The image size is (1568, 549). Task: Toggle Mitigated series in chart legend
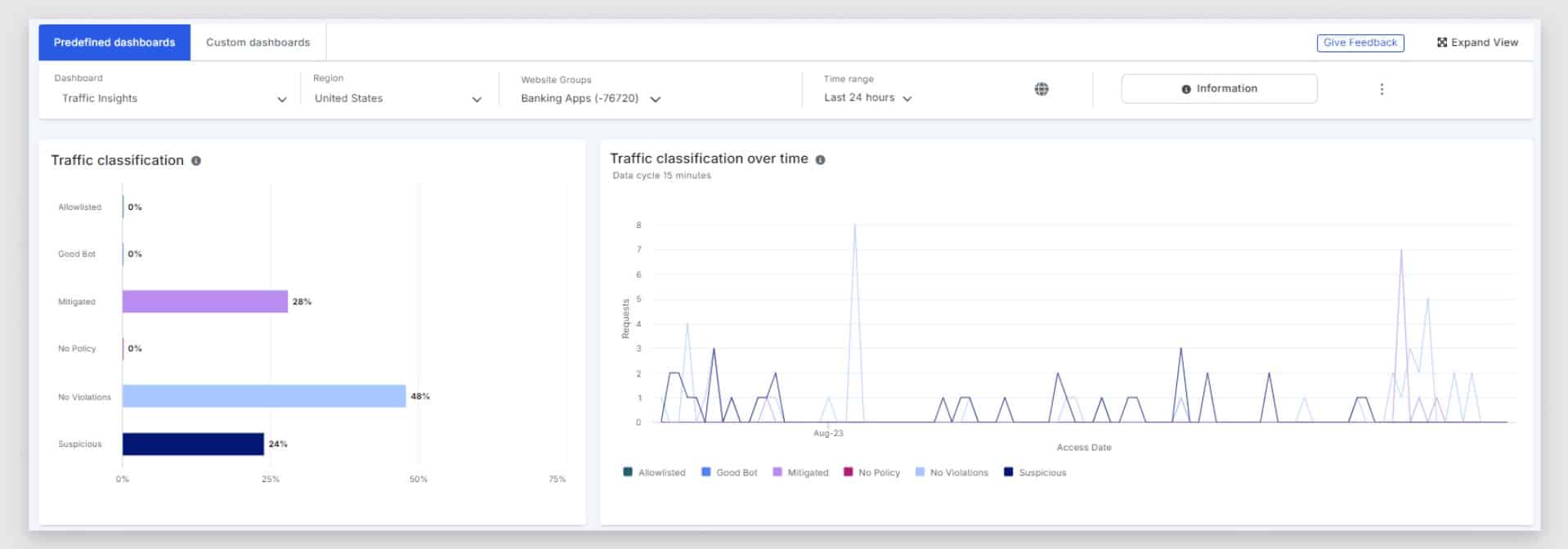click(800, 472)
